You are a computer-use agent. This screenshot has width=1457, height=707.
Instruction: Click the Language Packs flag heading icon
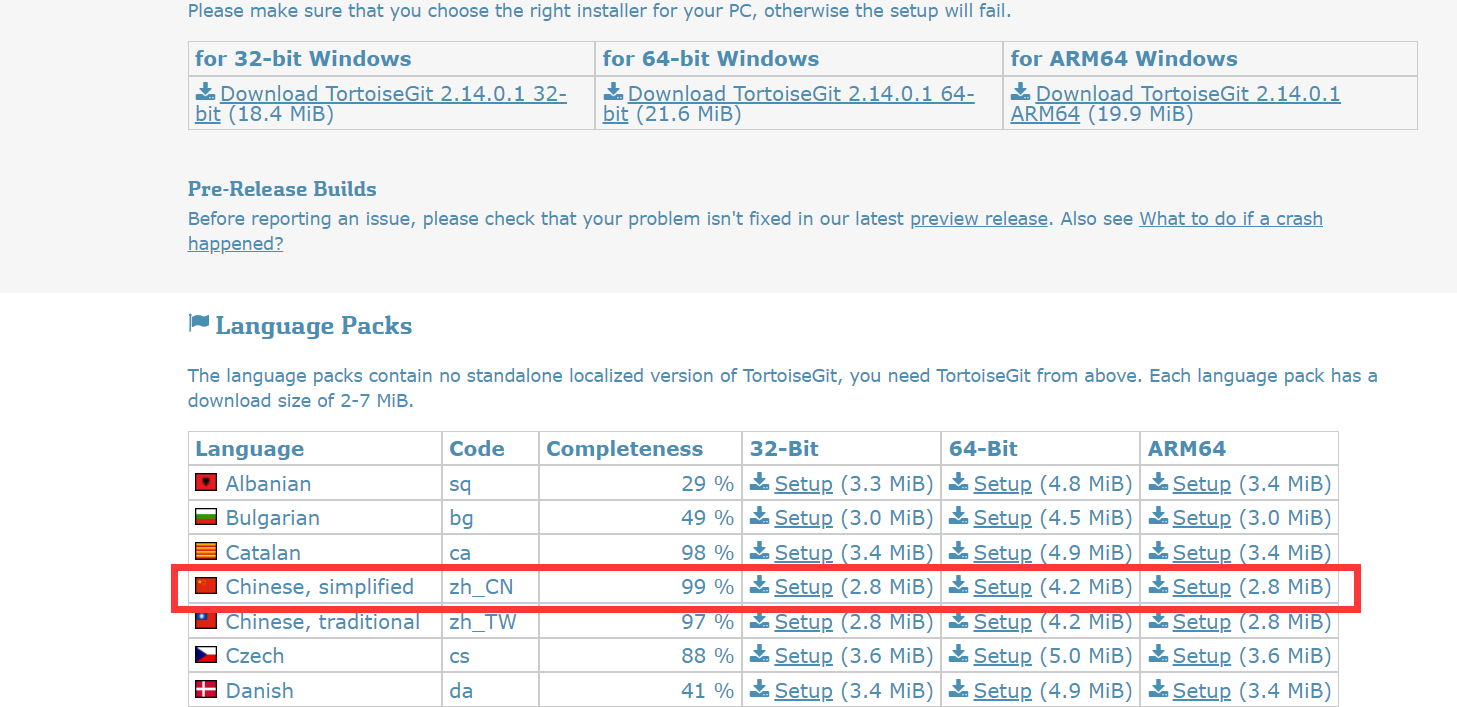(198, 325)
